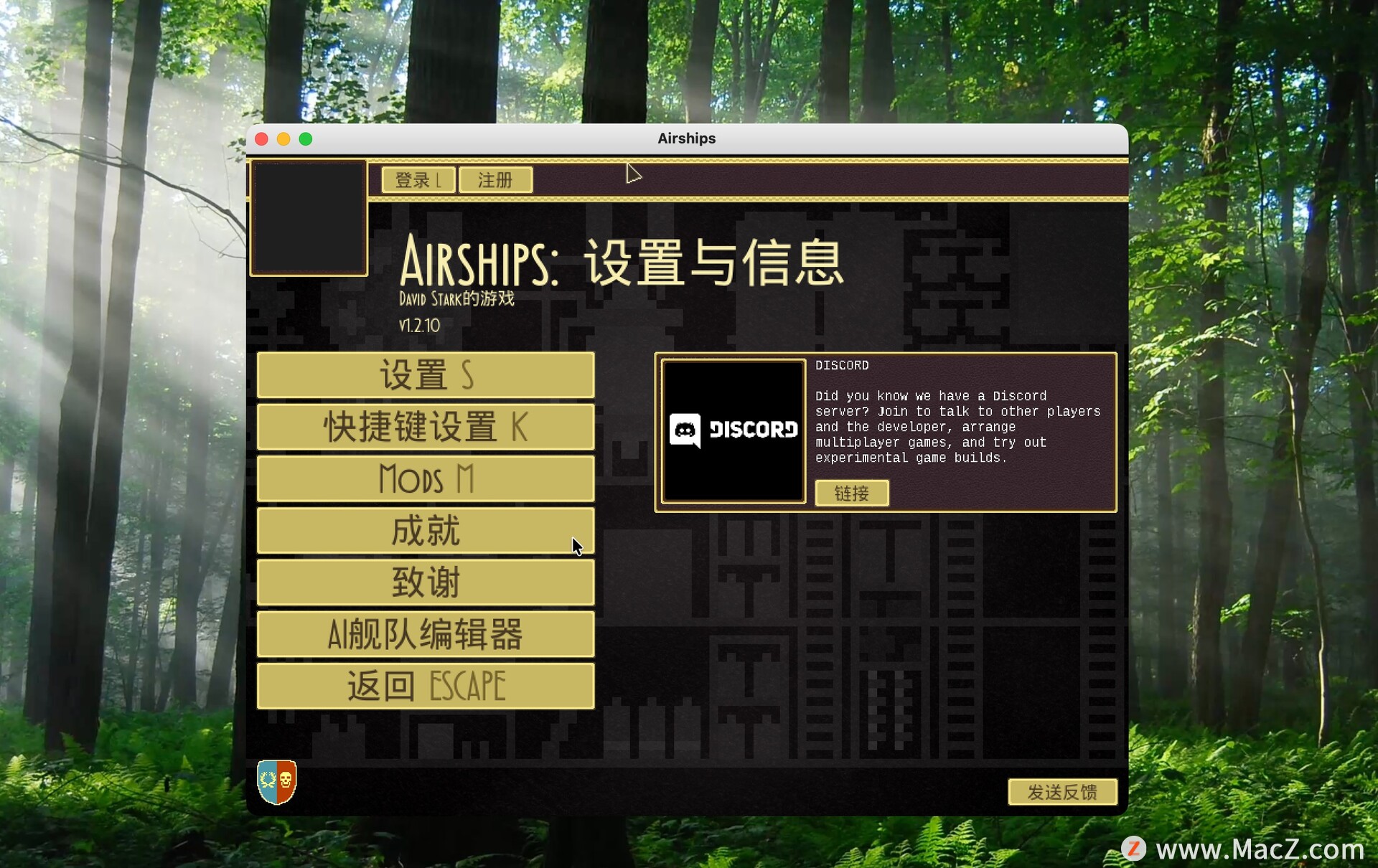1378x868 pixels.
Task: Select the 成就 achievements button
Action: (426, 531)
